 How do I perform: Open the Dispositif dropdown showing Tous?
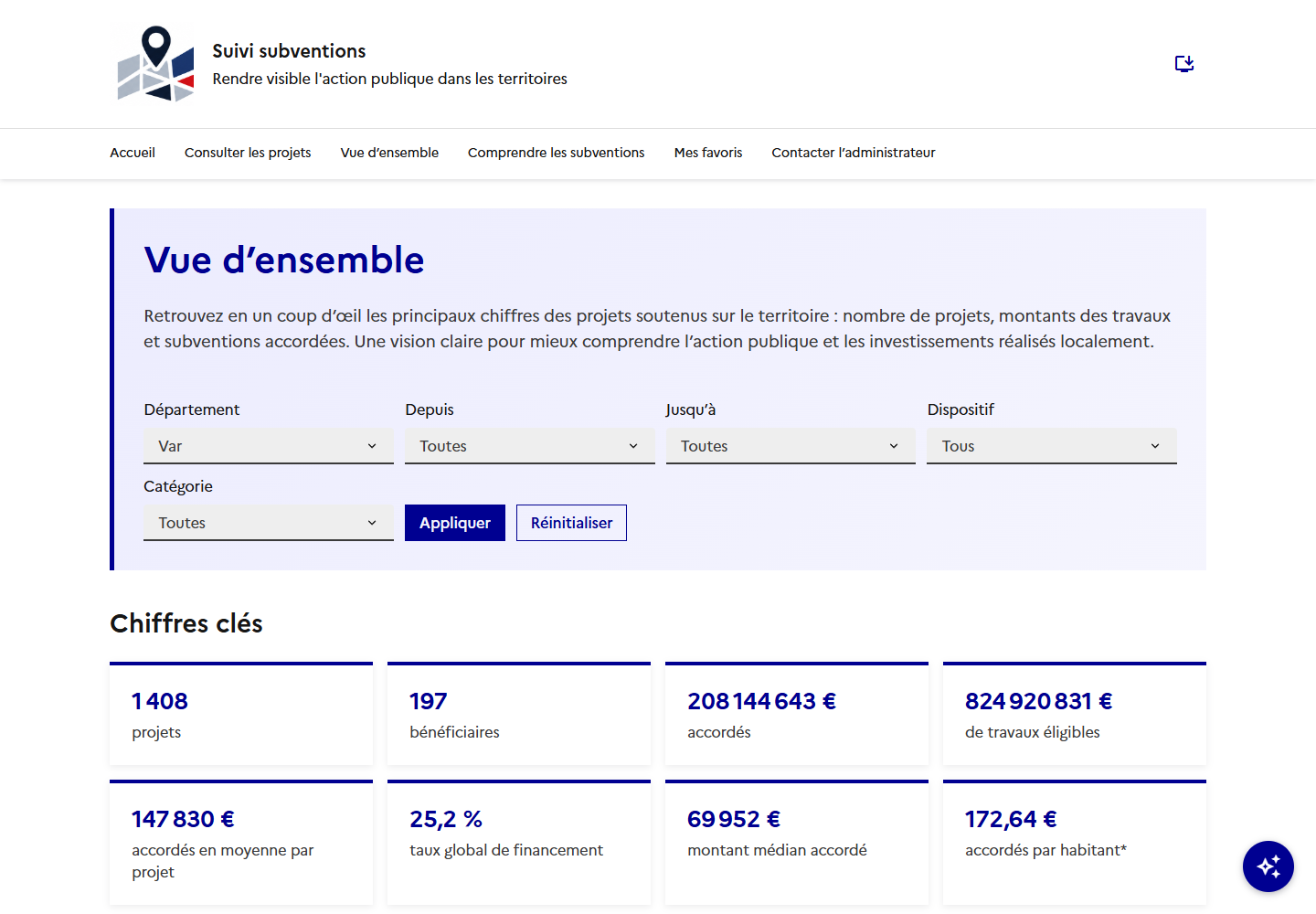[x=1052, y=446]
